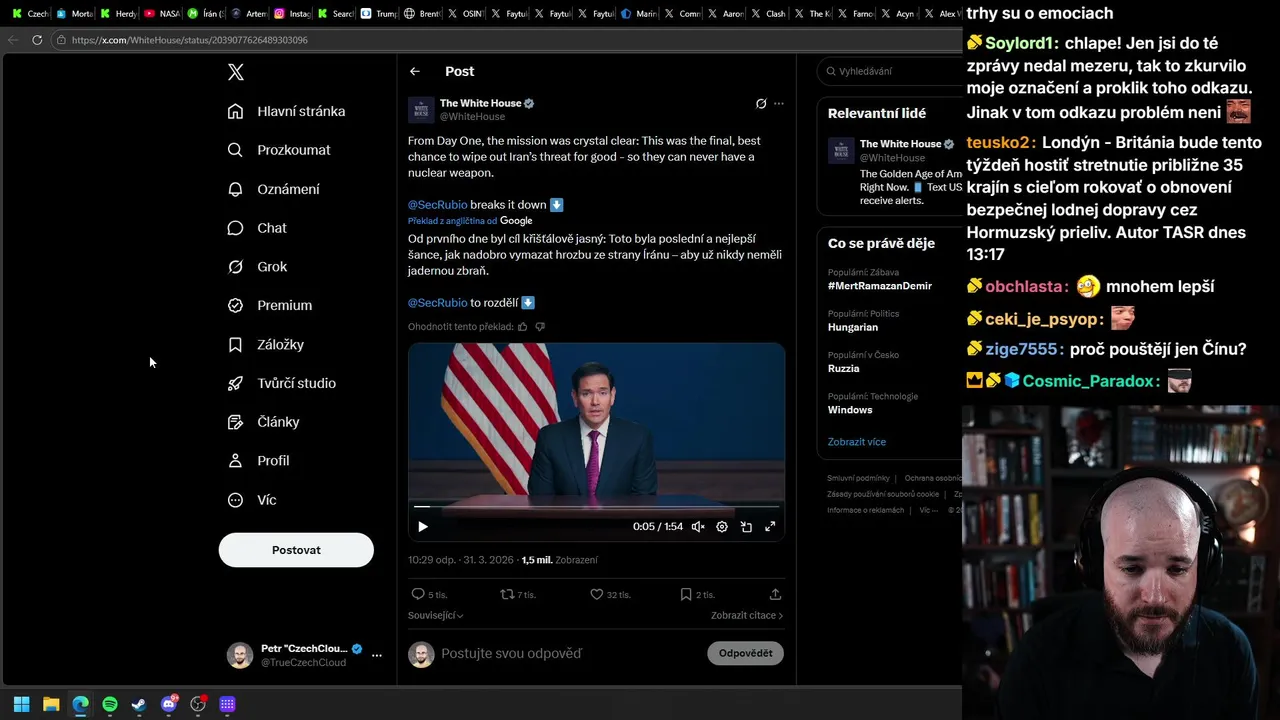Open post options three-dot menu
1280x720 pixels.
[779, 103]
